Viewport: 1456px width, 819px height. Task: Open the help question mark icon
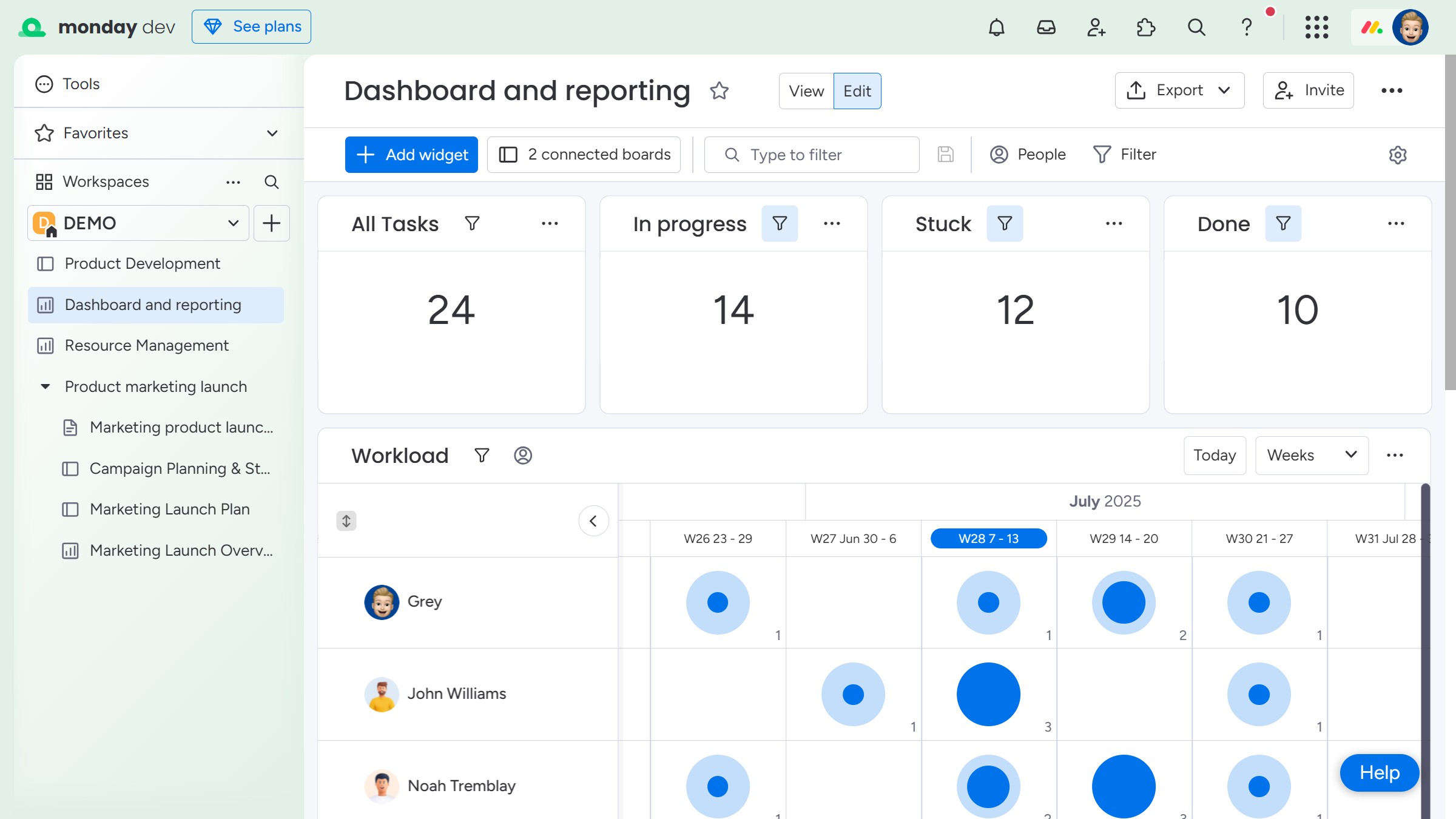[1246, 27]
